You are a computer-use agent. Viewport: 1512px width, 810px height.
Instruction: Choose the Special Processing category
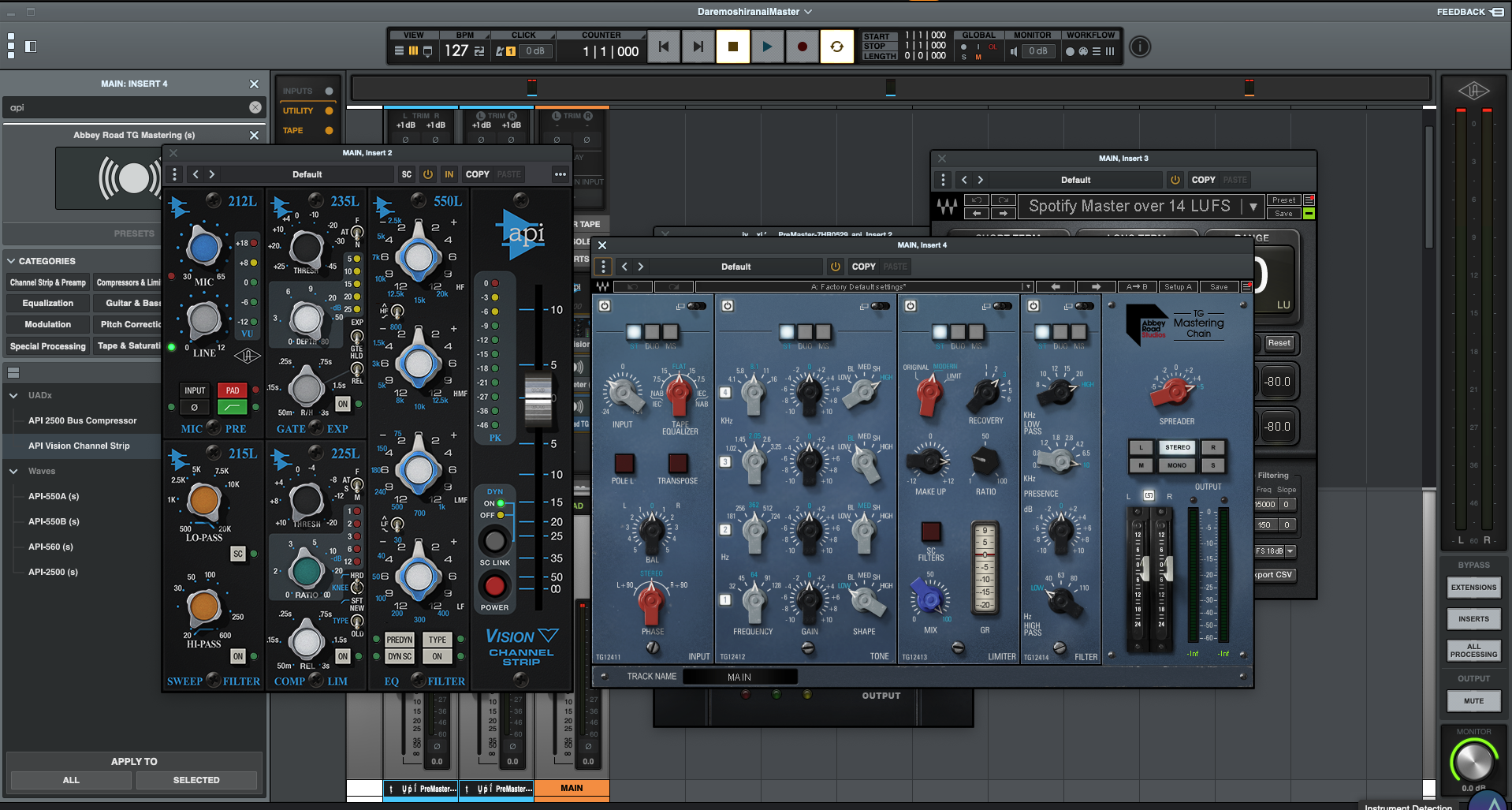tap(47, 346)
